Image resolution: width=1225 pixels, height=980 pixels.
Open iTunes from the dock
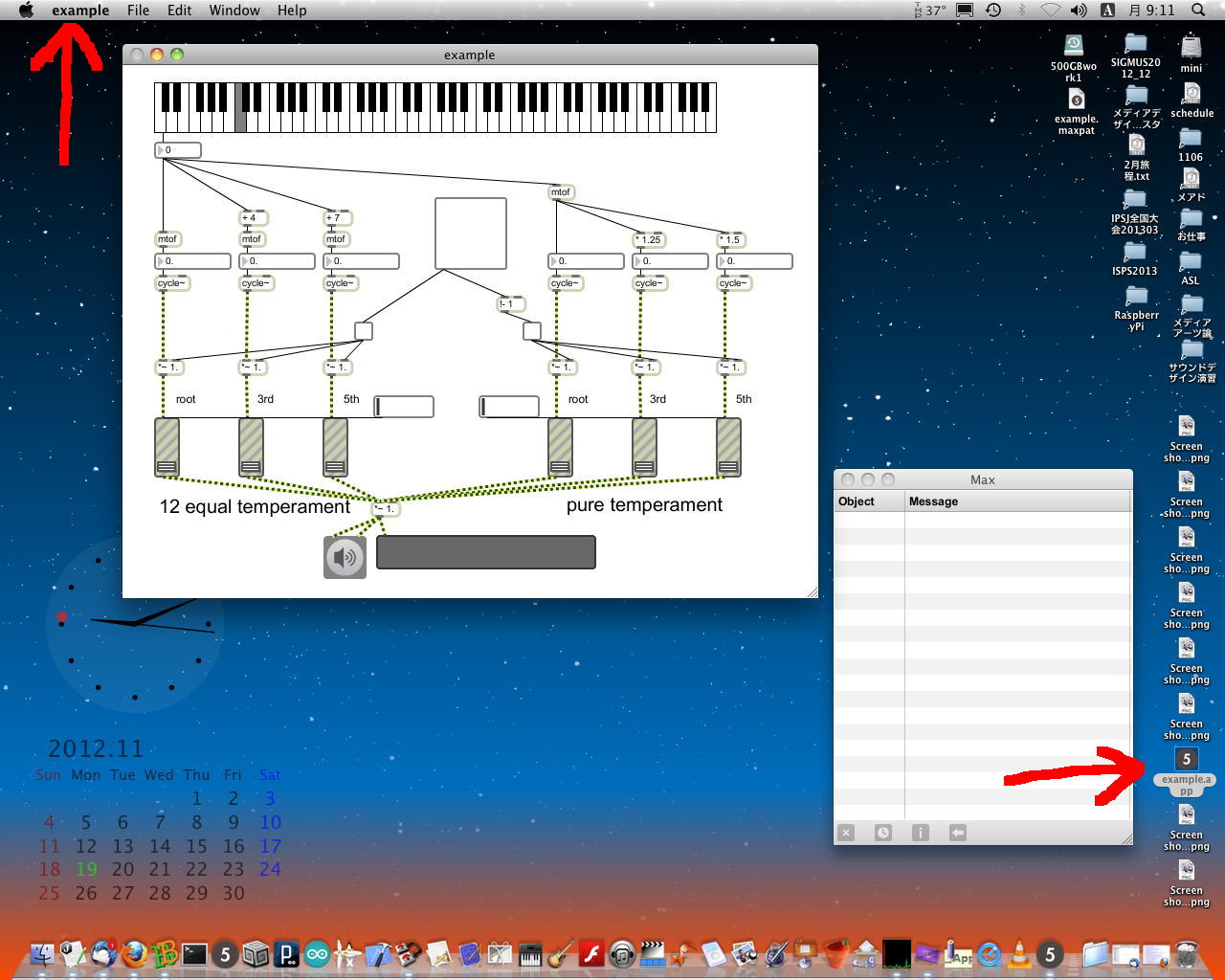click(x=622, y=953)
